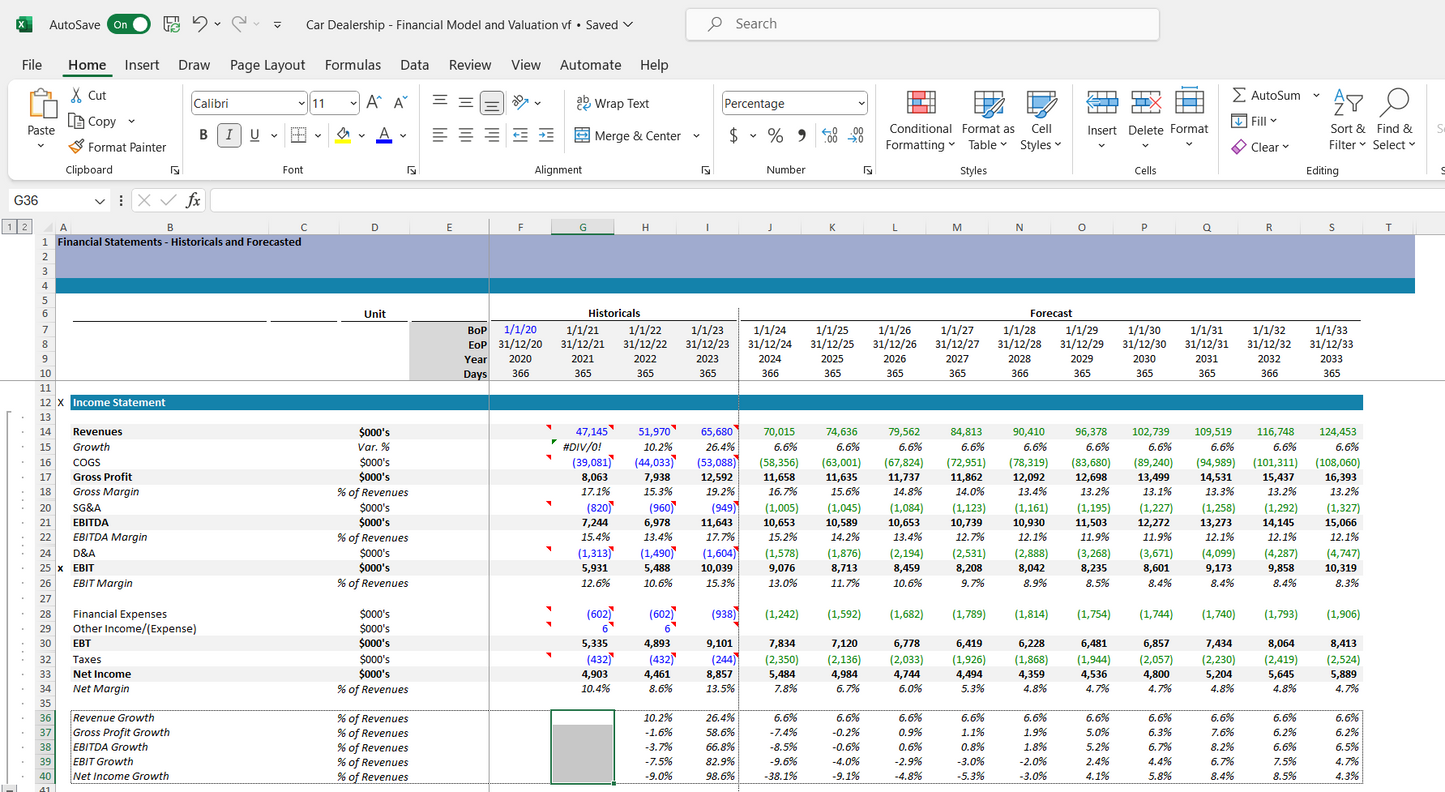Click the Undo arrow icon
Image resolution: width=1445 pixels, height=792 pixels.
pos(199,24)
